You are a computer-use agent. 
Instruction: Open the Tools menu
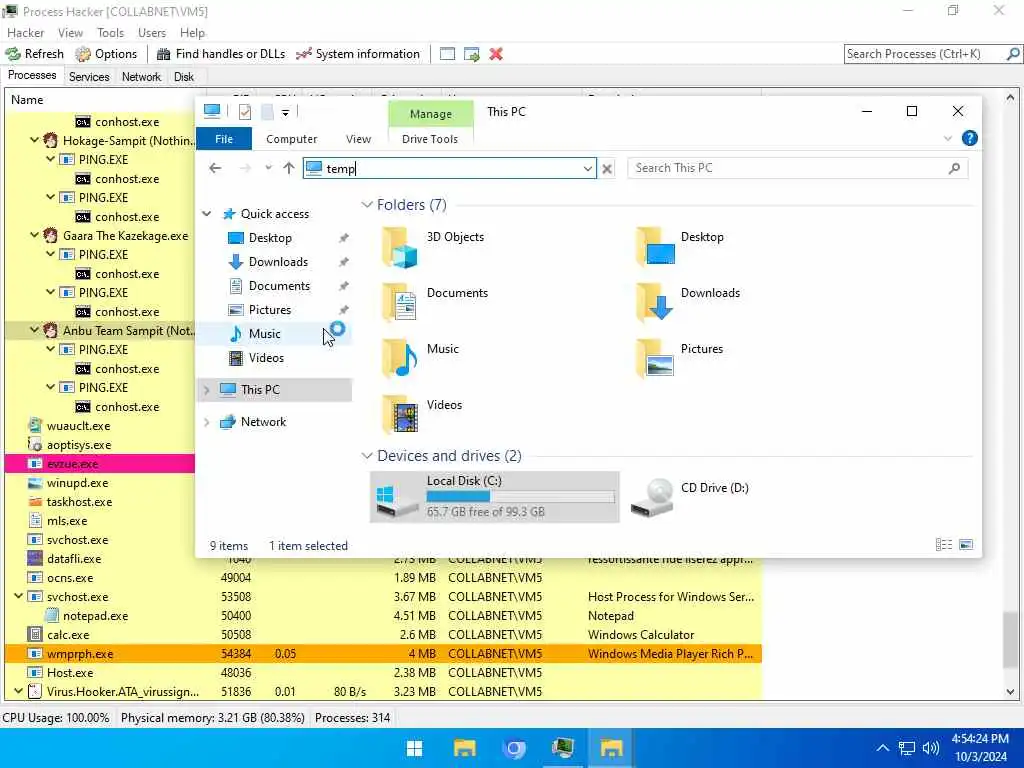click(x=110, y=33)
